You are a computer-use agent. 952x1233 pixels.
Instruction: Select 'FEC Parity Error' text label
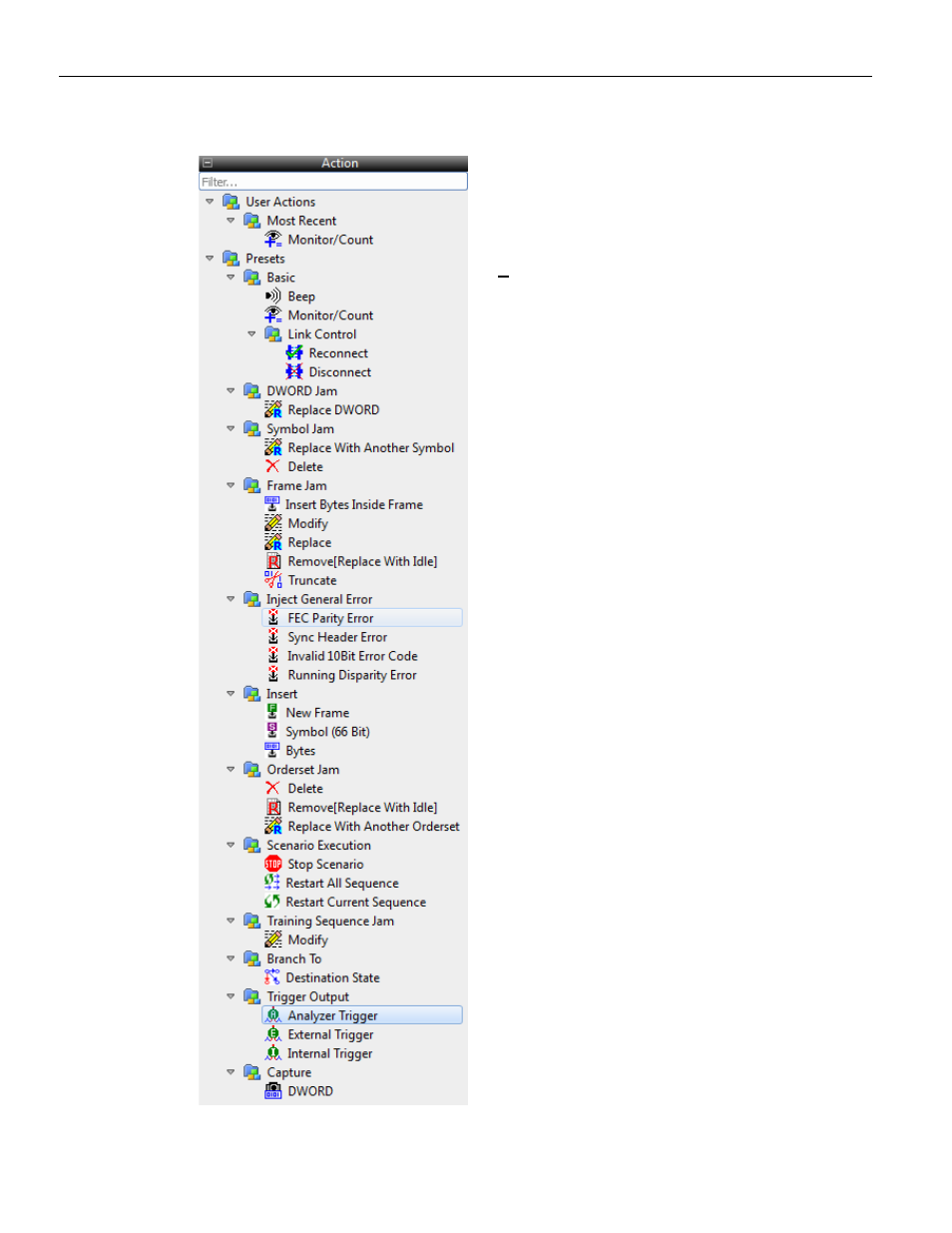(x=330, y=619)
